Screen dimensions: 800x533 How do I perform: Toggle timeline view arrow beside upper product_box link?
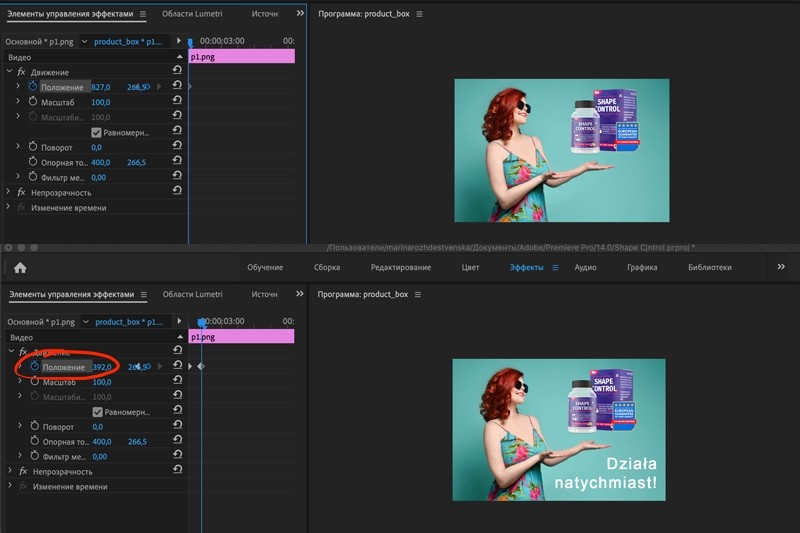click(179, 41)
